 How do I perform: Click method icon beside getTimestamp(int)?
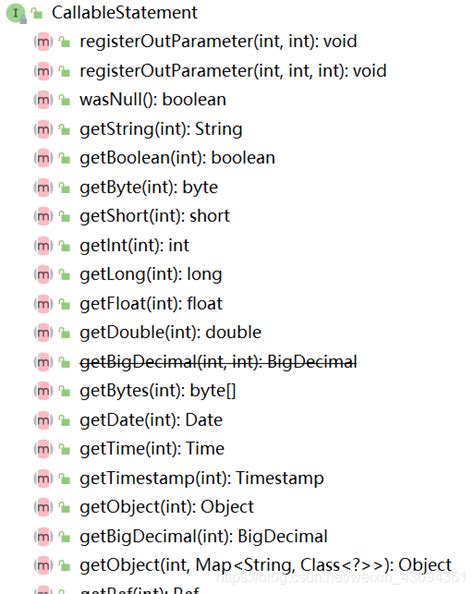tap(43, 479)
